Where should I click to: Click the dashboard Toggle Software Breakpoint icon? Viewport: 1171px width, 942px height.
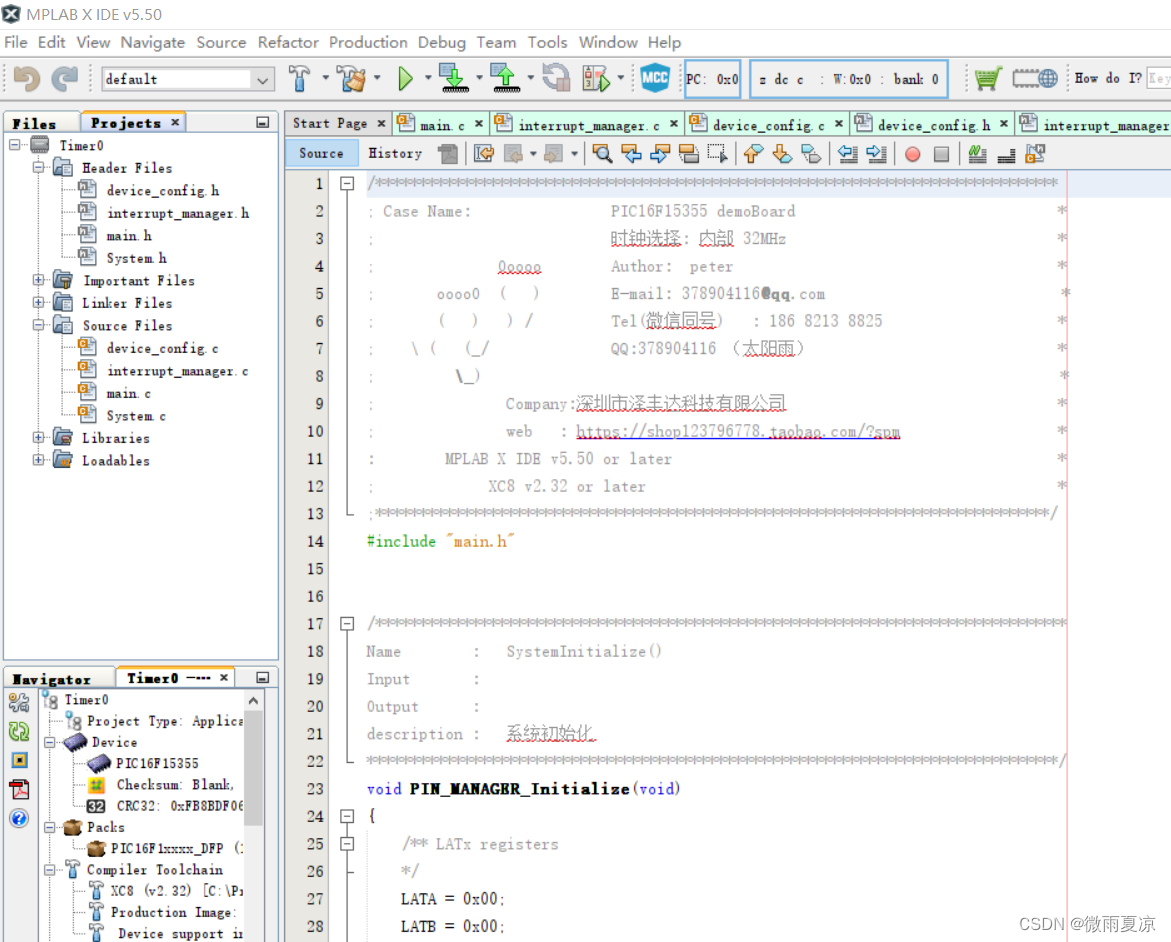[19, 760]
